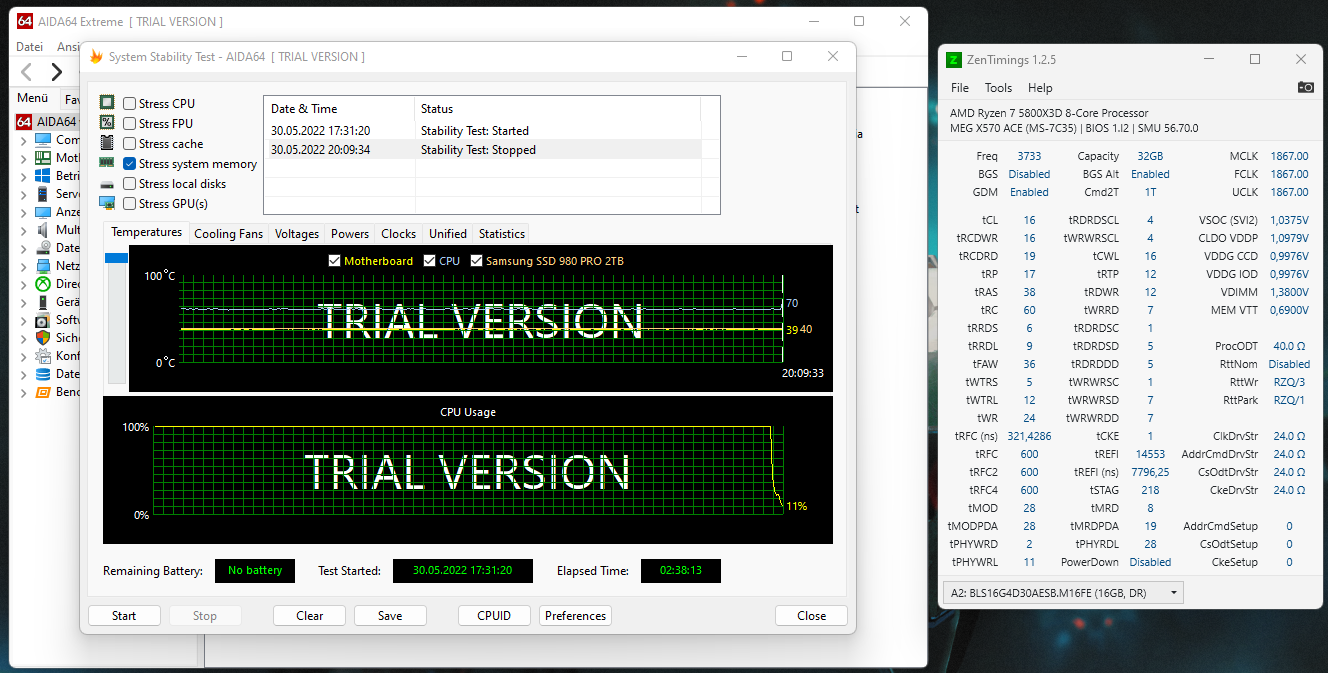Image resolution: width=1328 pixels, height=673 pixels.
Task: Open the Datei menu in AIDA64
Action: point(30,47)
